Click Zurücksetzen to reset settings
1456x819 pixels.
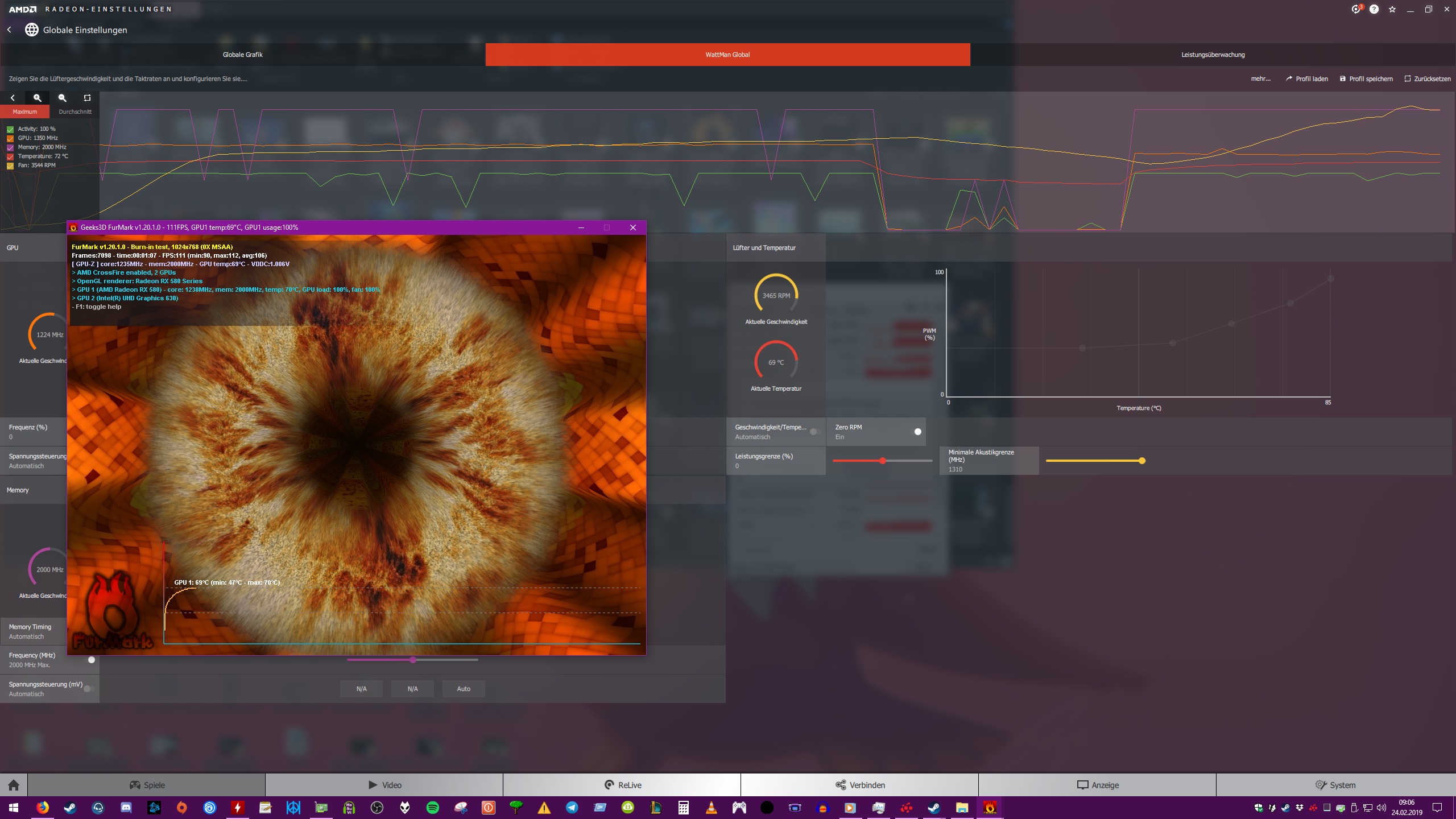coord(1428,78)
